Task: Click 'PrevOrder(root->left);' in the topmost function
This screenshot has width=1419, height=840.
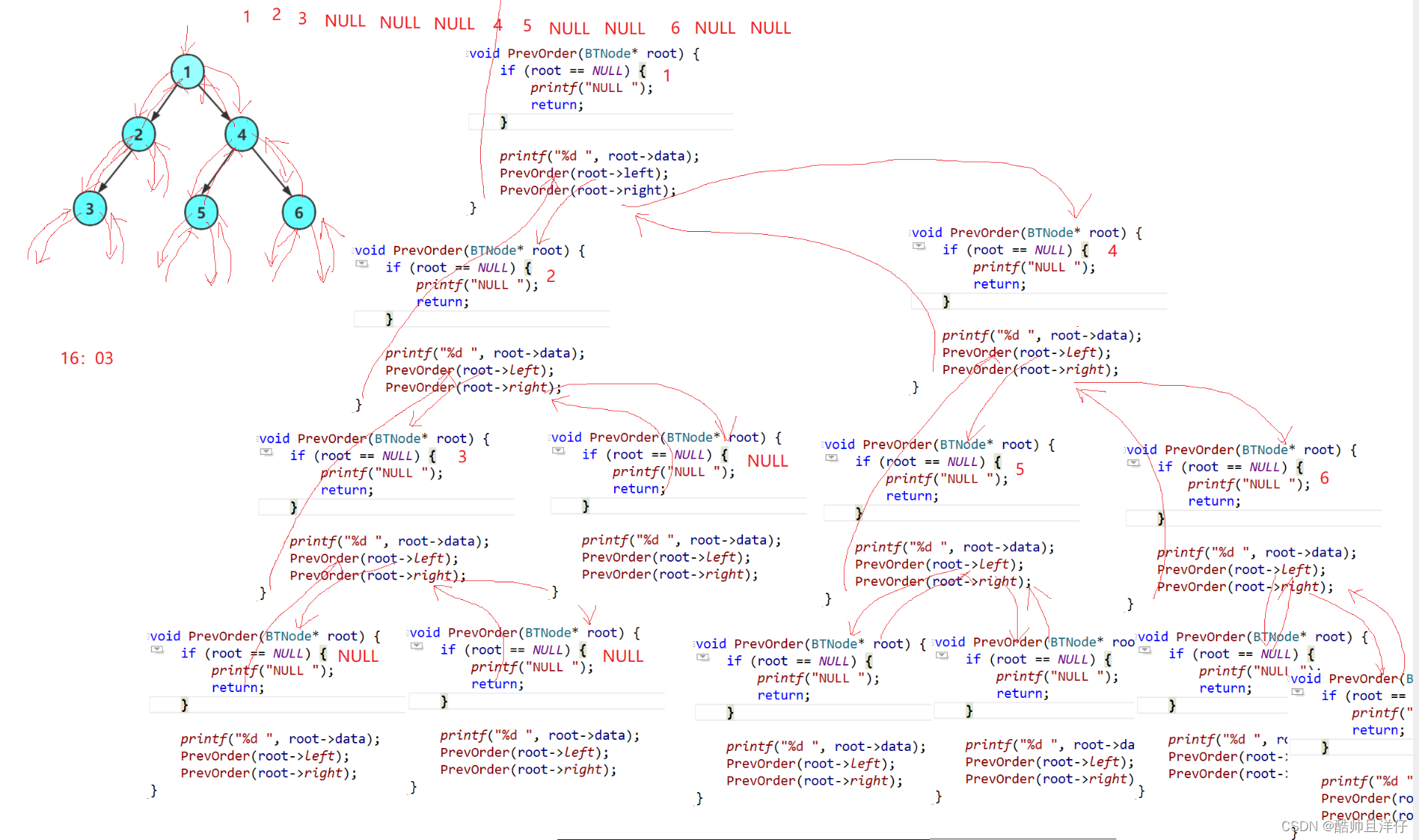Action: coord(584,173)
